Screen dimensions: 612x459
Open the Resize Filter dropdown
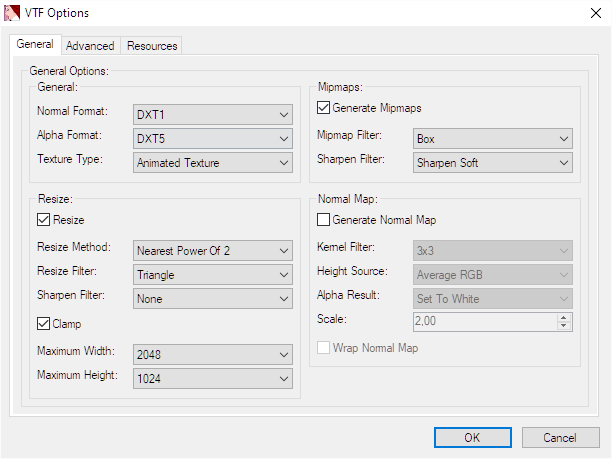tap(213, 274)
